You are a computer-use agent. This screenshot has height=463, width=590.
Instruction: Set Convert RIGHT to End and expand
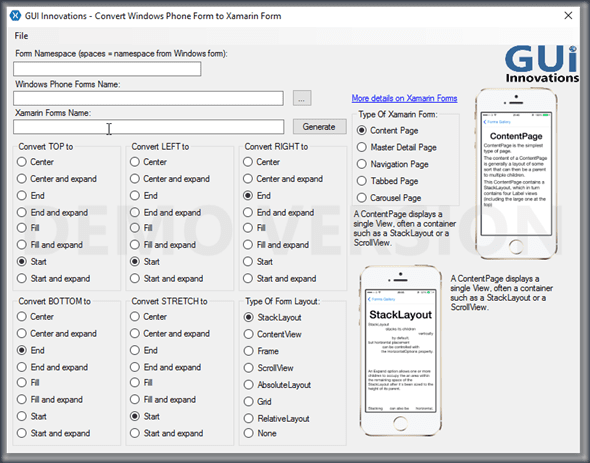pyautogui.click(x=278, y=213)
